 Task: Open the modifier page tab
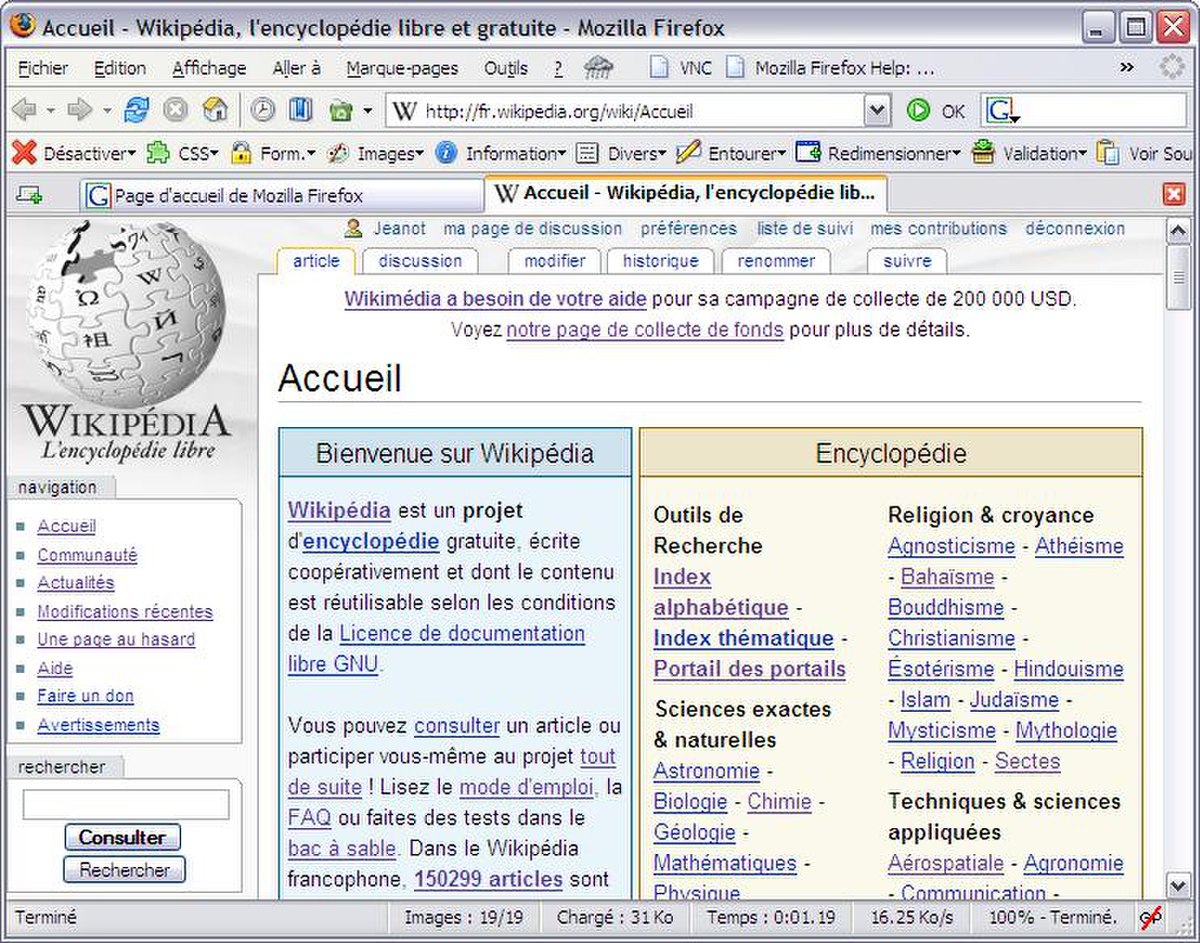(555, 261)
